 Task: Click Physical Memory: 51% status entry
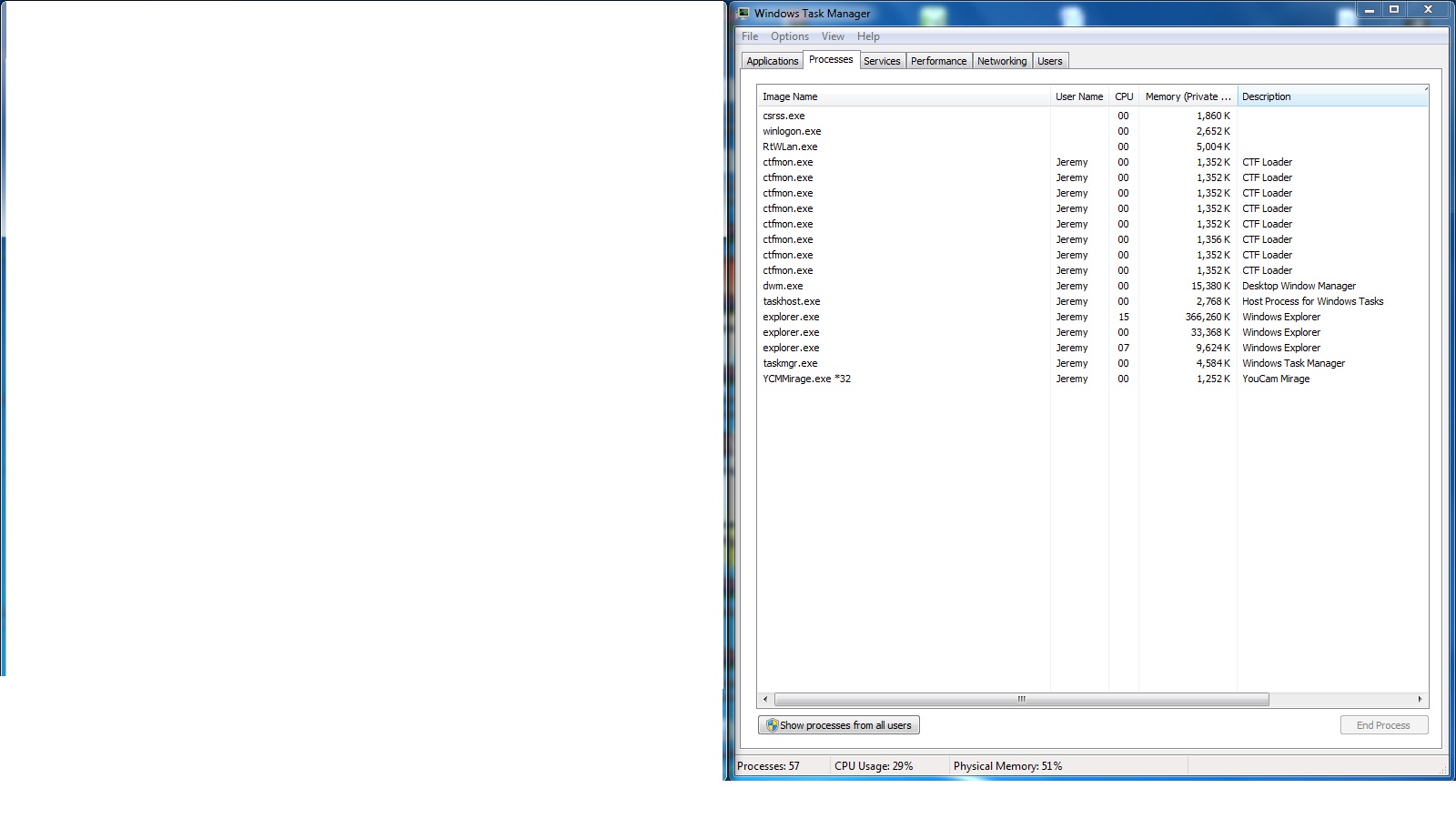coord(1007,766)
